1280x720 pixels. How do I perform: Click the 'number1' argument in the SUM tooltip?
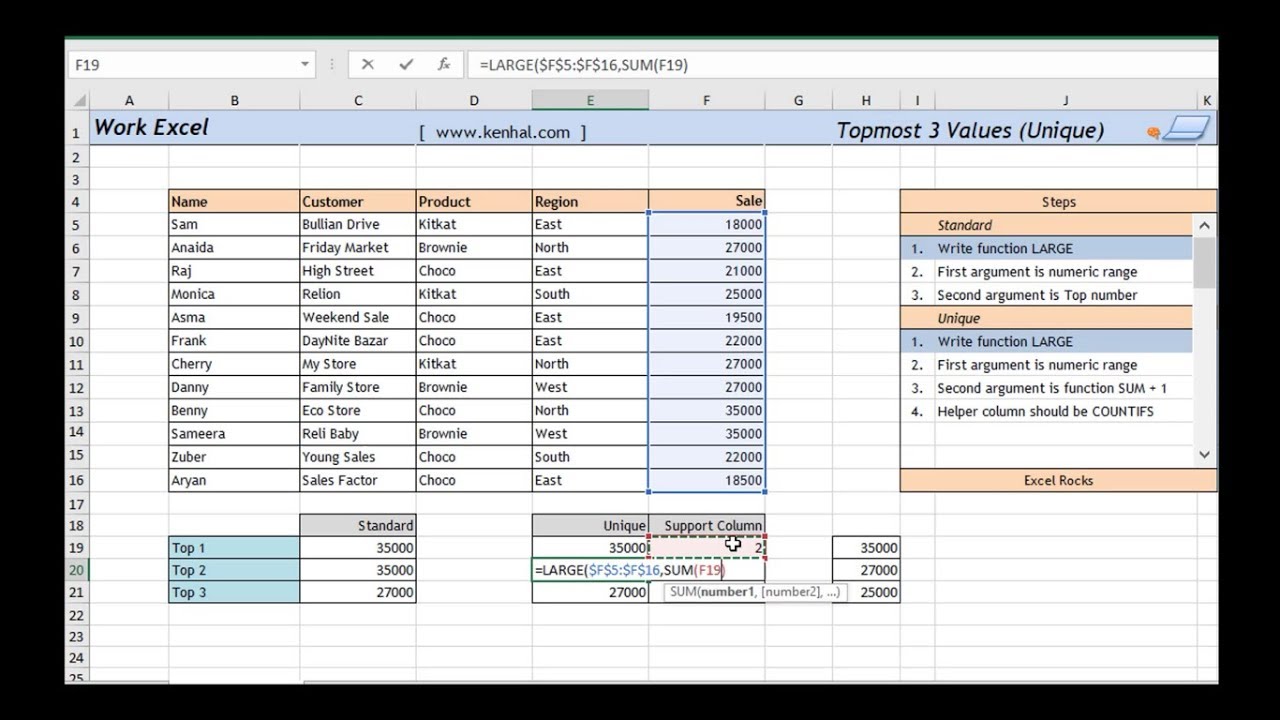click(x=727, y=592)
